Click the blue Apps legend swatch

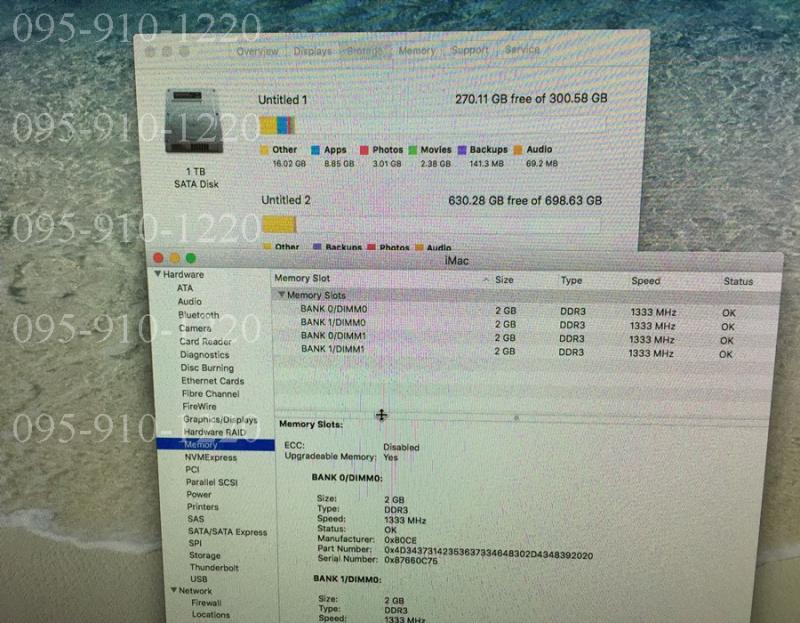(x=315, y=150)
